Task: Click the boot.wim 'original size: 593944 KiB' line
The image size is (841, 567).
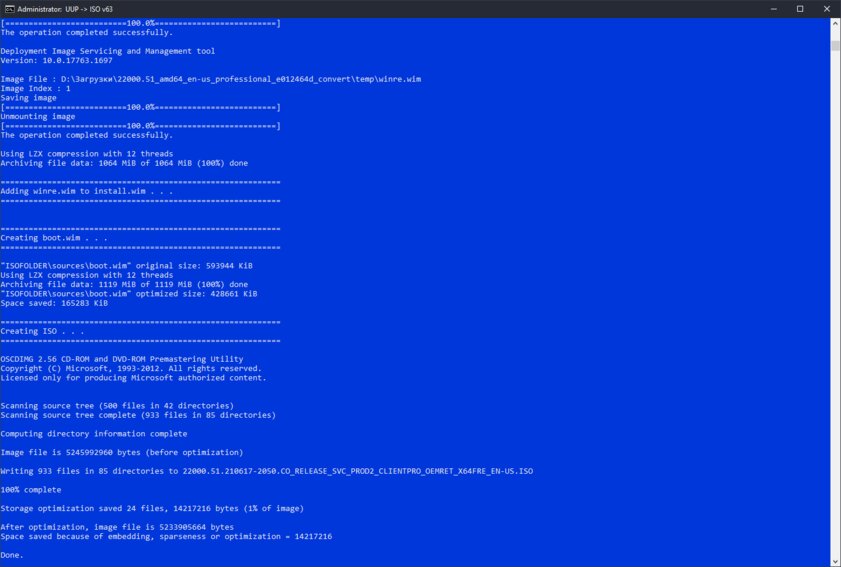Action: [127, 266]
